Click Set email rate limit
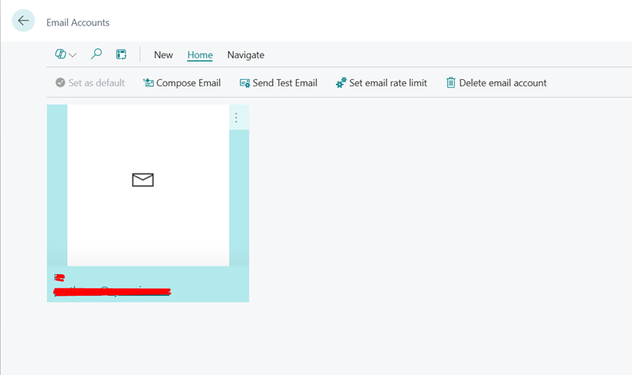Image resolution: width=632 pixels, height=375 pixels. tap(381, 83)
